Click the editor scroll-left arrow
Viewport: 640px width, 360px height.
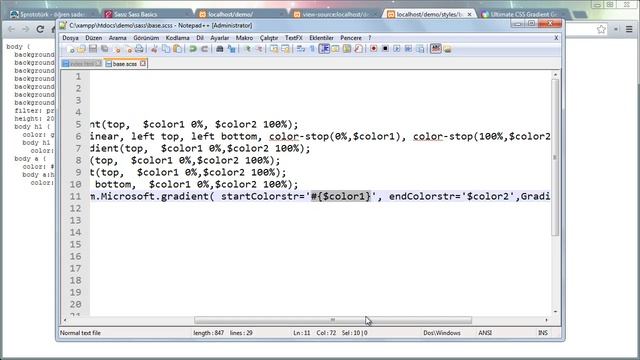65,320
